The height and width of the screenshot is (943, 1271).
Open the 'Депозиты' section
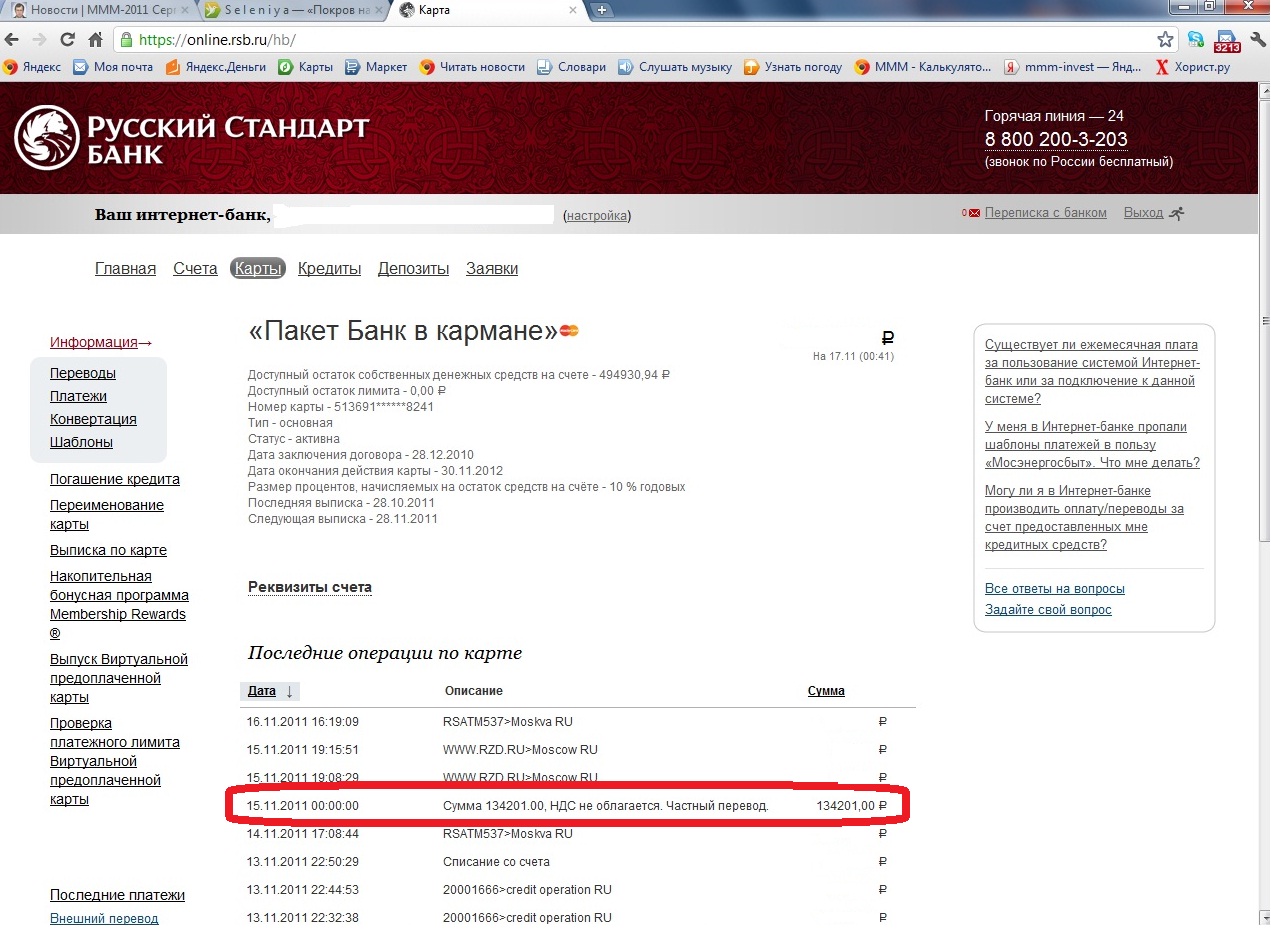pyautogui.click(x=413, y=269)
